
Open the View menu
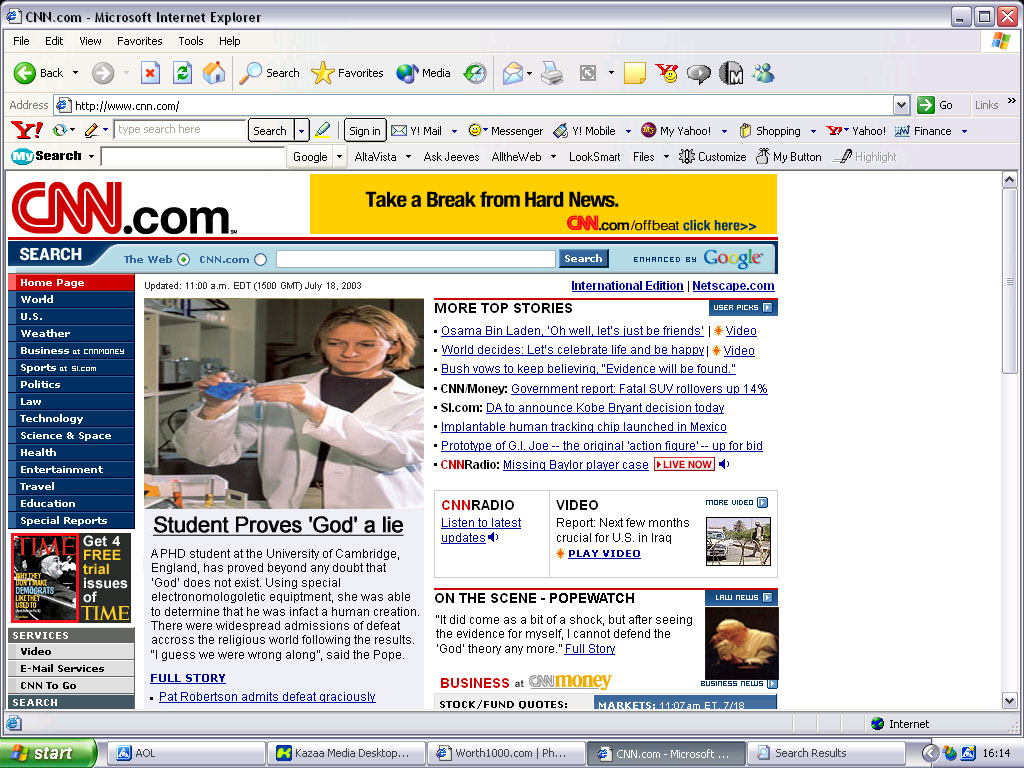coord(90,40)
